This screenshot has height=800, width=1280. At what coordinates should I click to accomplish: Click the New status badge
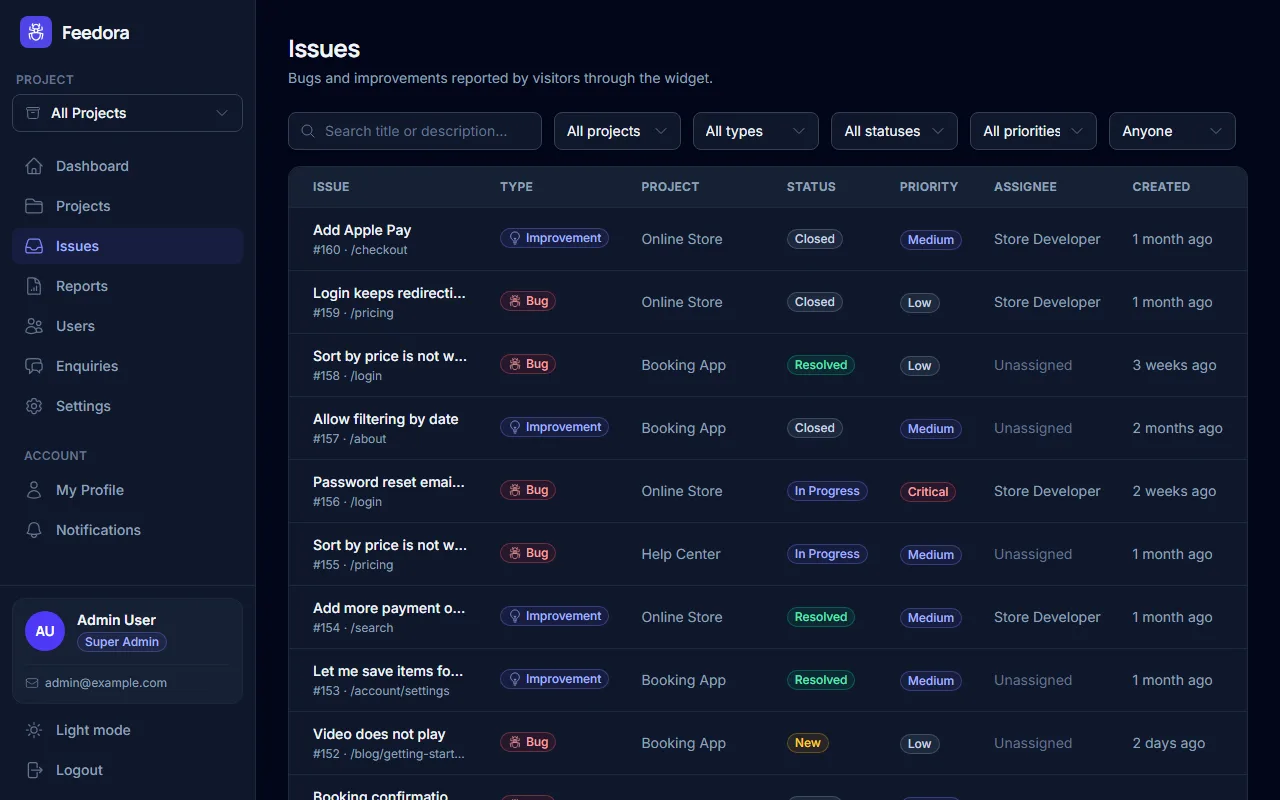[808, 742]
